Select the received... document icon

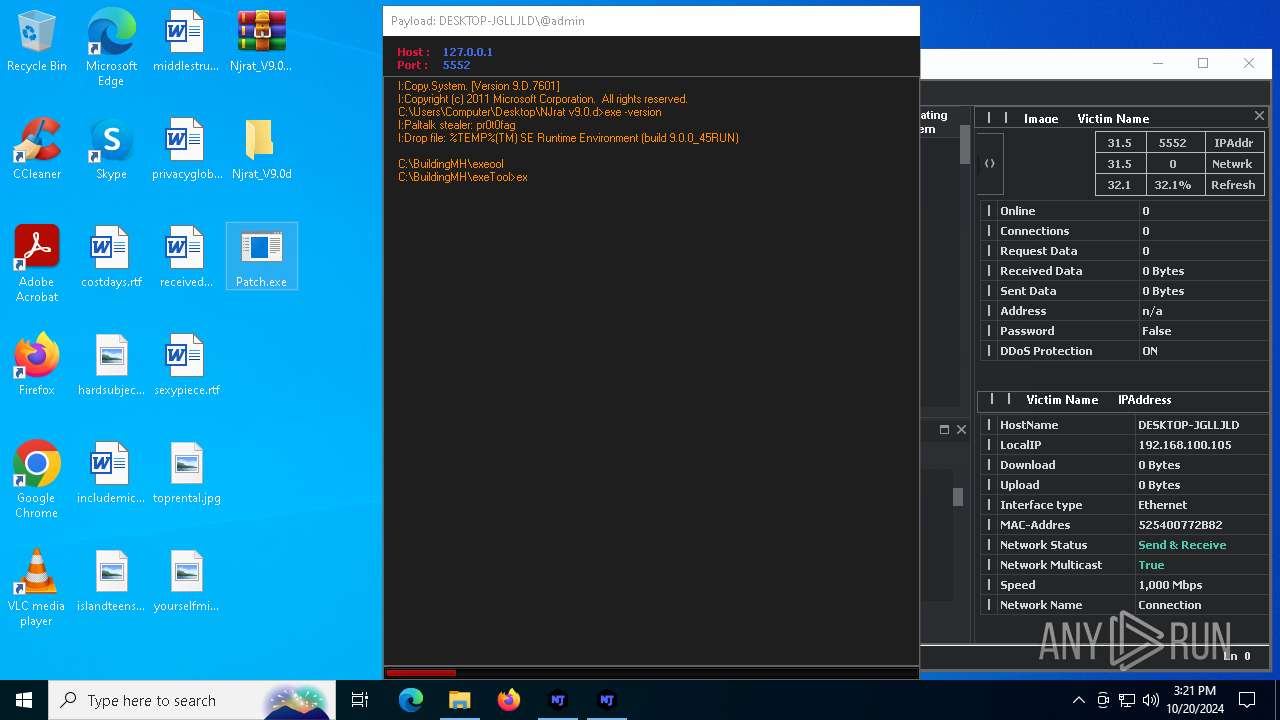click(x=186, y=258)
